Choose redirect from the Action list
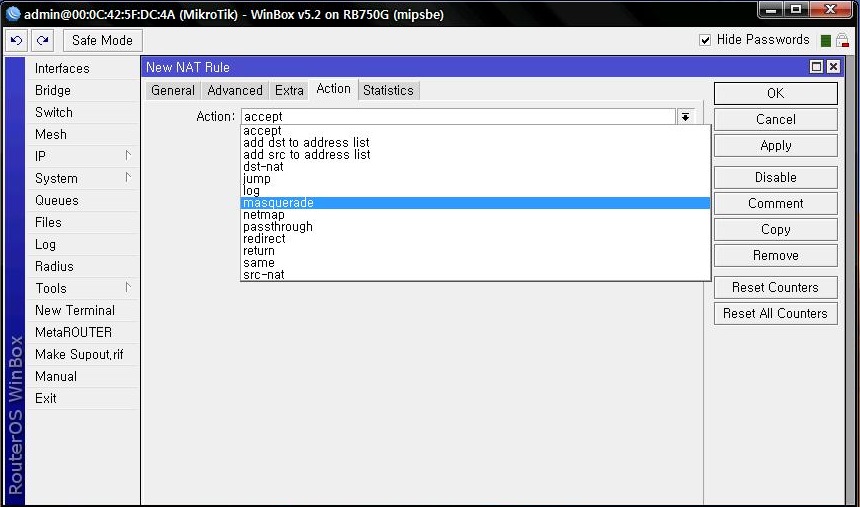Image resolution: width=860 pixels, height=507 pixels. (476, 239)
